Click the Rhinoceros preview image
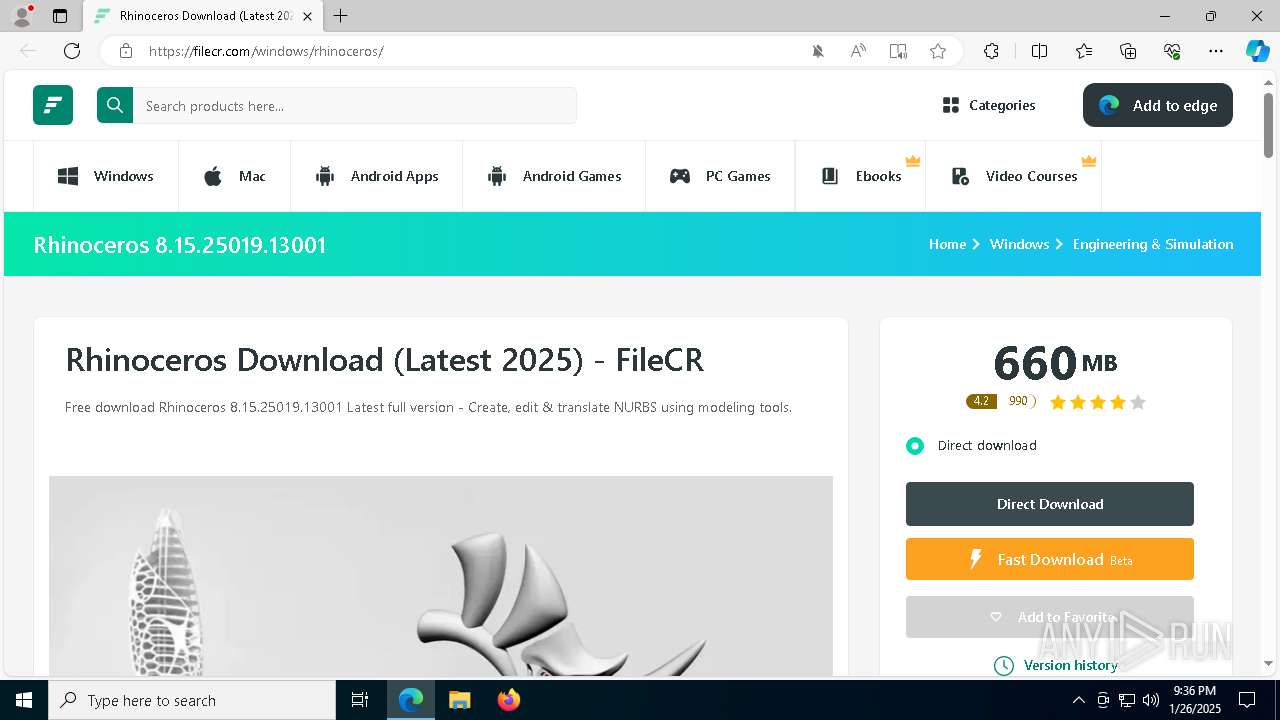 441,576
